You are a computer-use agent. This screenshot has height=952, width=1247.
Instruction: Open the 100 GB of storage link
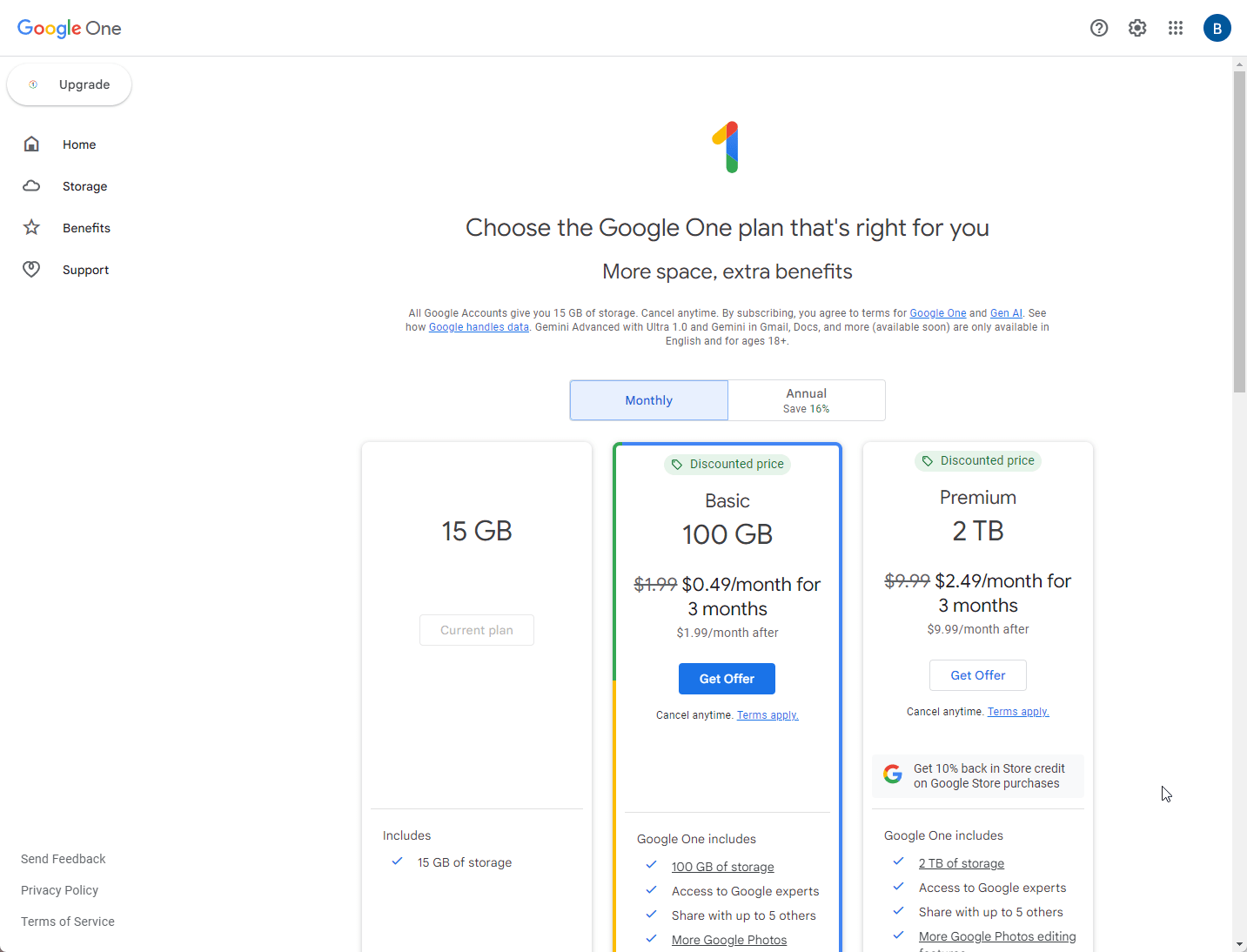tap(722, 866)
